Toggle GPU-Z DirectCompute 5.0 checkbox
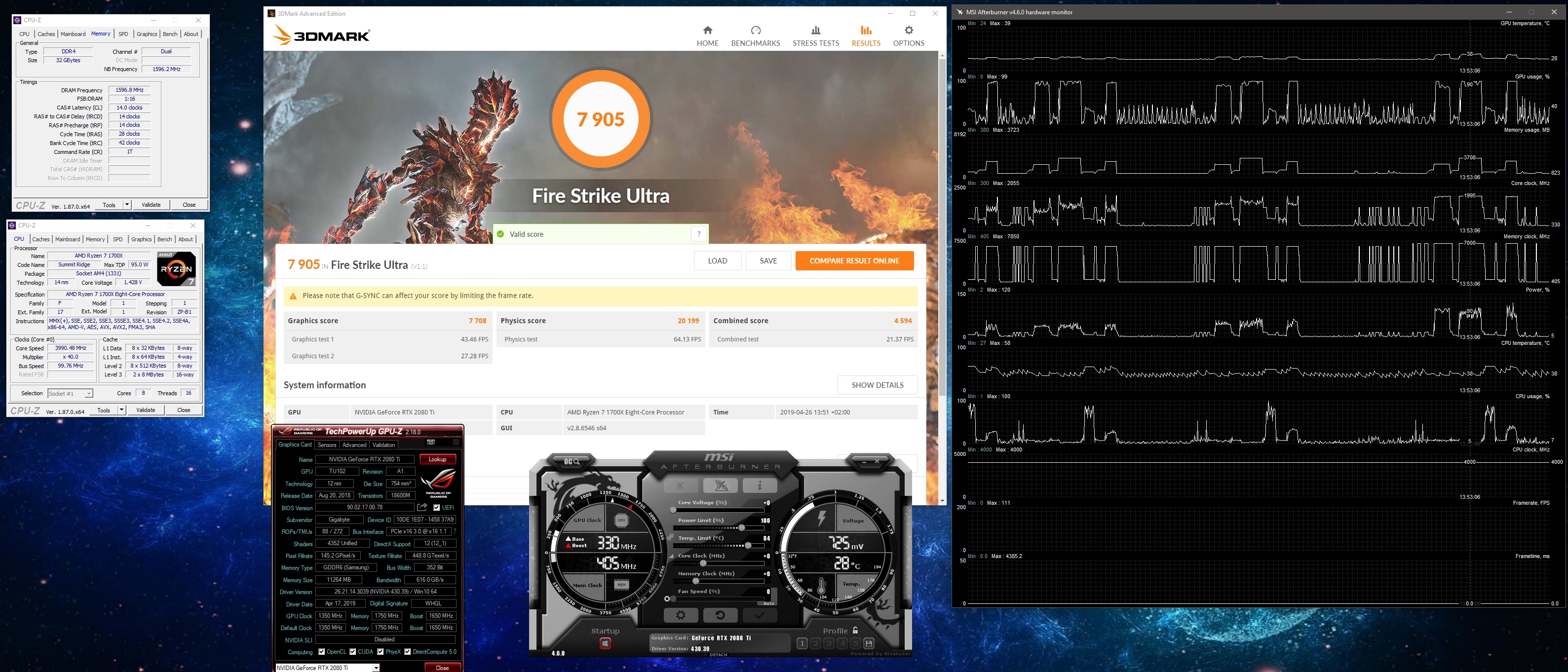 (x=407, y=652)
